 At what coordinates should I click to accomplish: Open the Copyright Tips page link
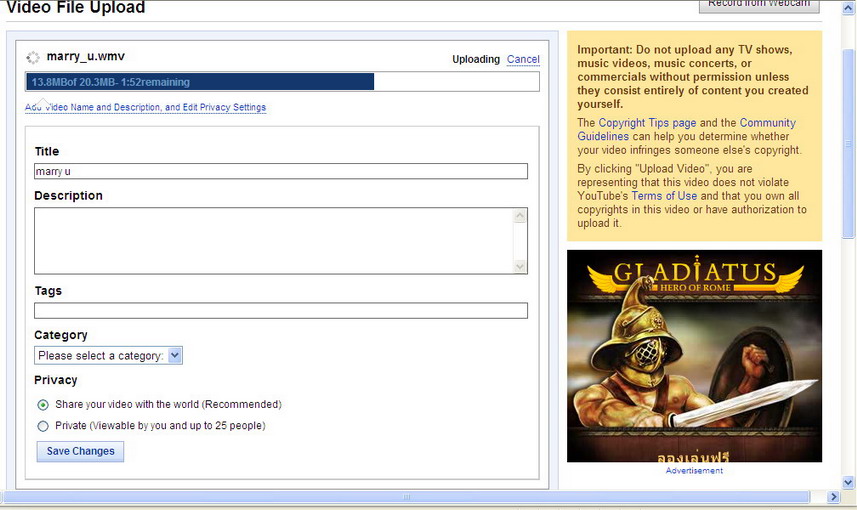[647, 123]
